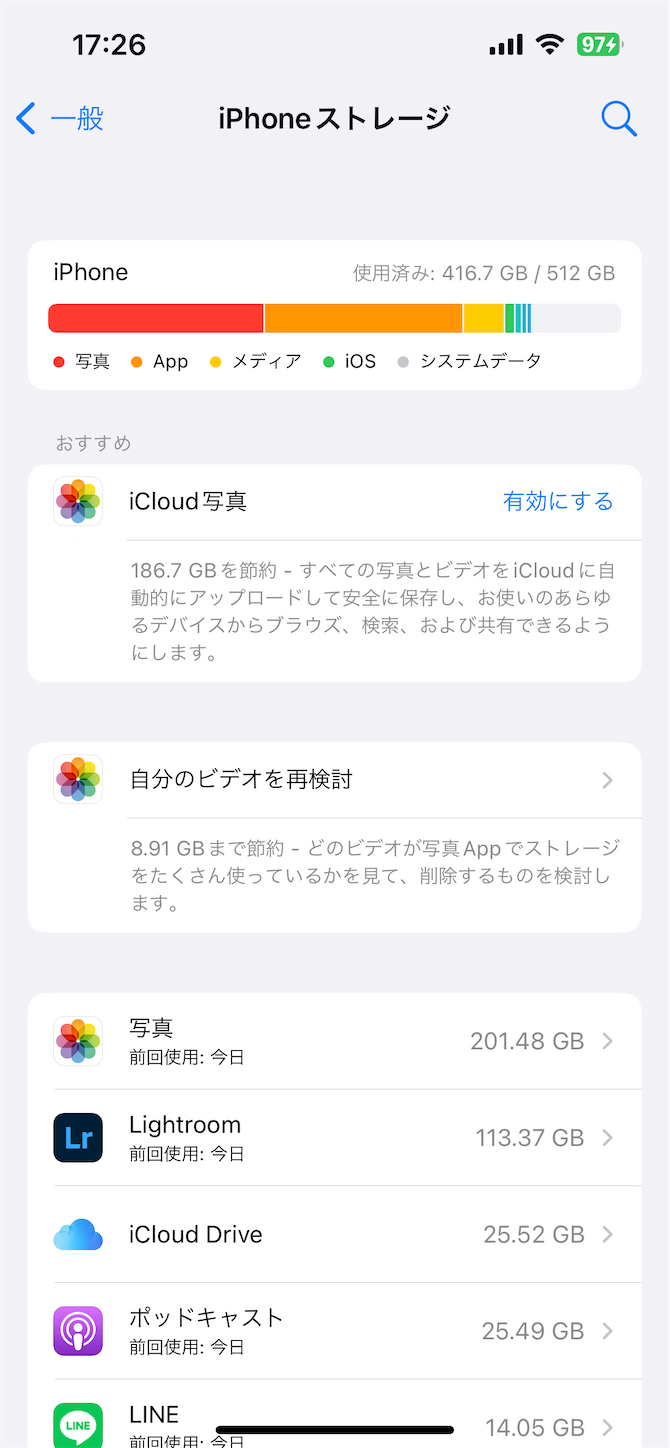Viewport: 670px width, 1448px height.
Task: Enable iCloud写真 via 有効にする
Action: tap(558, 501)
